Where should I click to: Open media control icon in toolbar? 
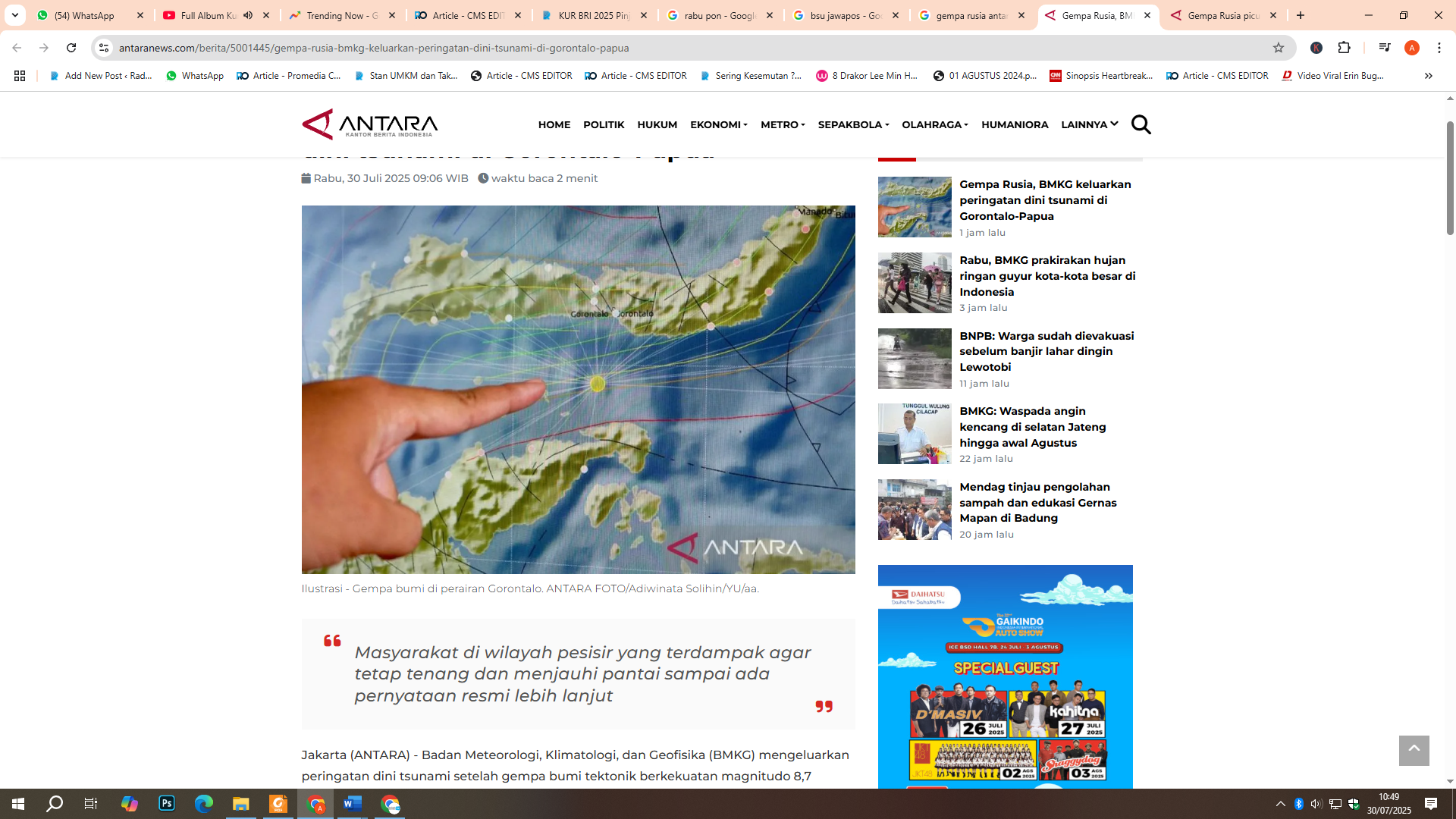pos(1384,48)
